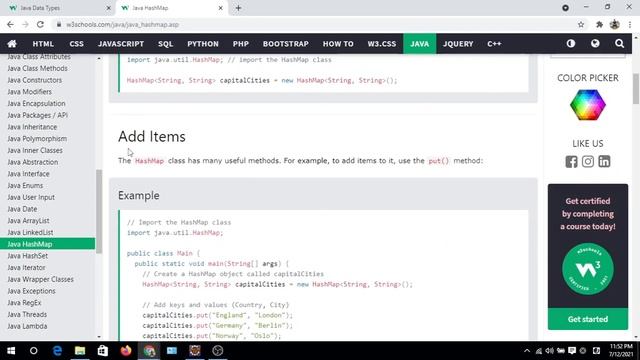This screenshot has height=360, width=640.
Task: Open JAVASCRIPT tutorial in top nav
Action: [x=121, y=44]
